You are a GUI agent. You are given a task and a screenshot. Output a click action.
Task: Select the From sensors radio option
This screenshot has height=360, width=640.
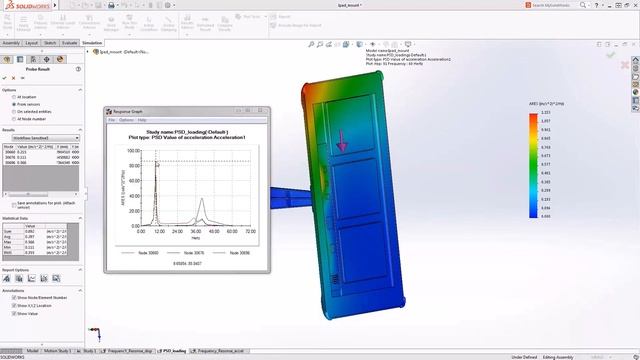[14, 104]
